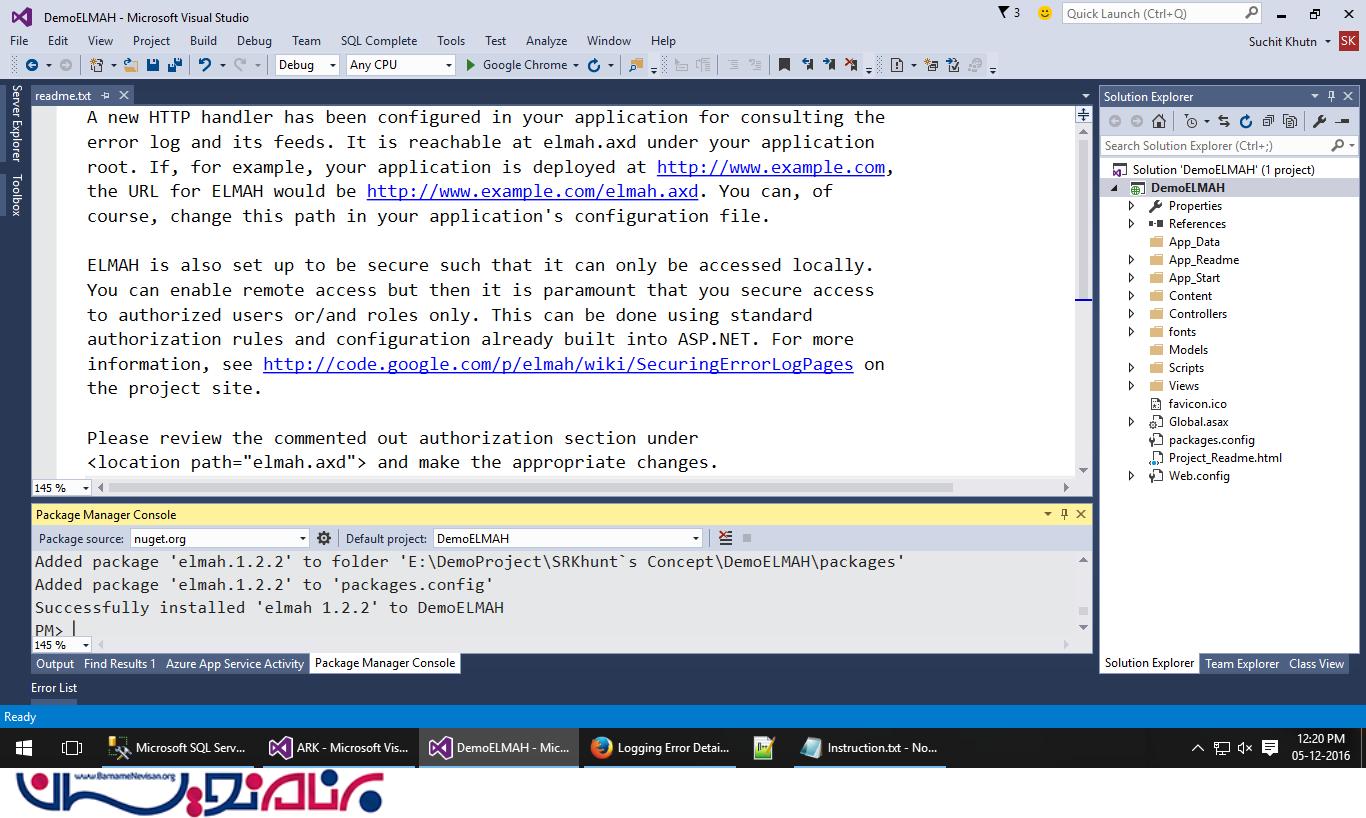
Task: Open Instruction.txt Notepad taskbar item
Action: 870,748
